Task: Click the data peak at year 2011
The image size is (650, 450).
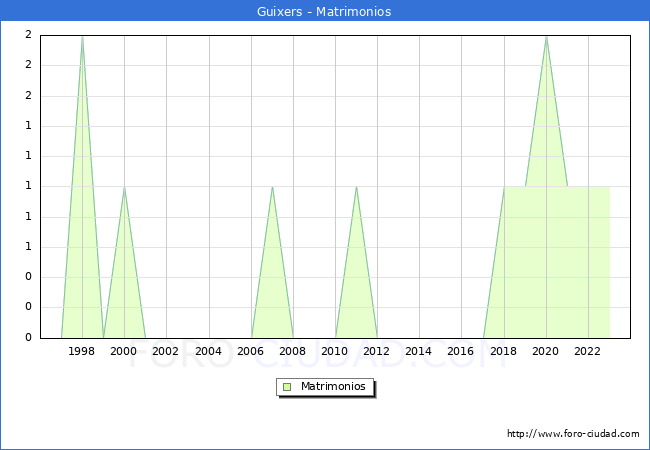Action: click(x=356, y=187)
